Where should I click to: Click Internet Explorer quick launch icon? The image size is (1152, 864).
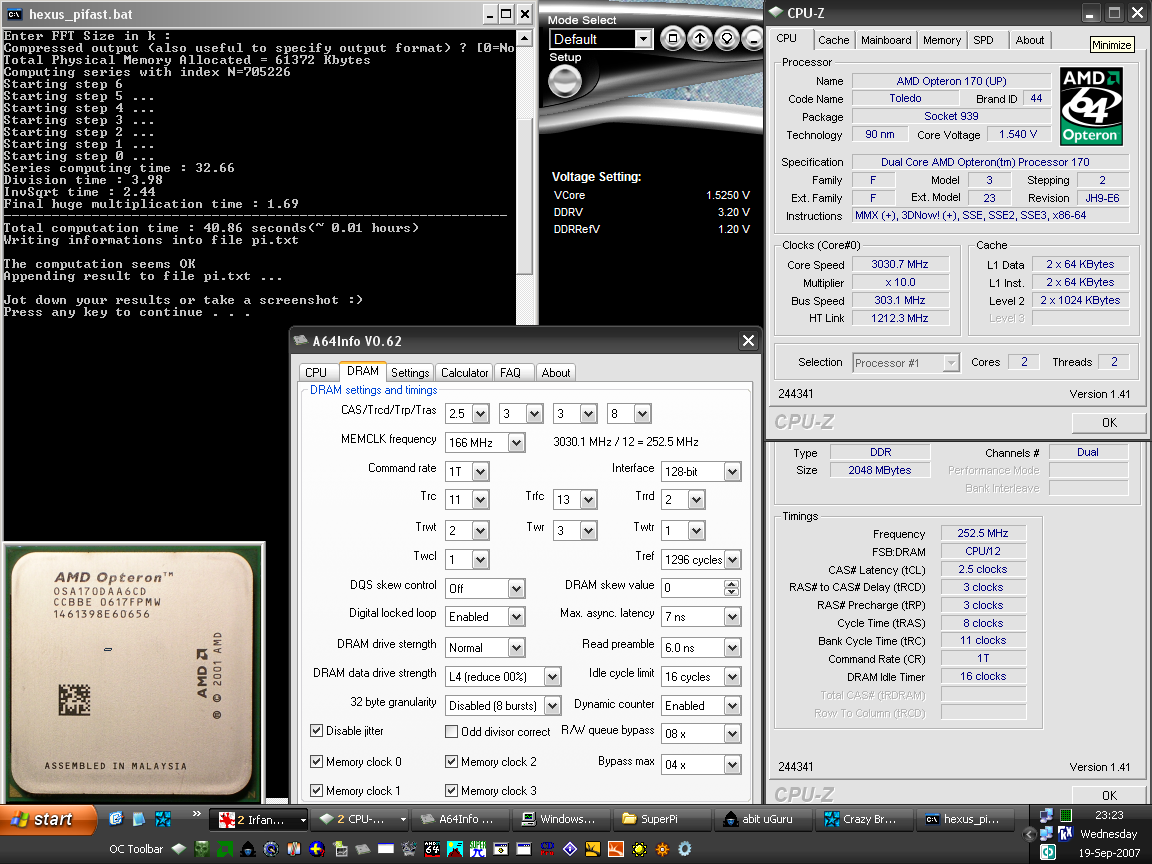(x=115, y=818)
